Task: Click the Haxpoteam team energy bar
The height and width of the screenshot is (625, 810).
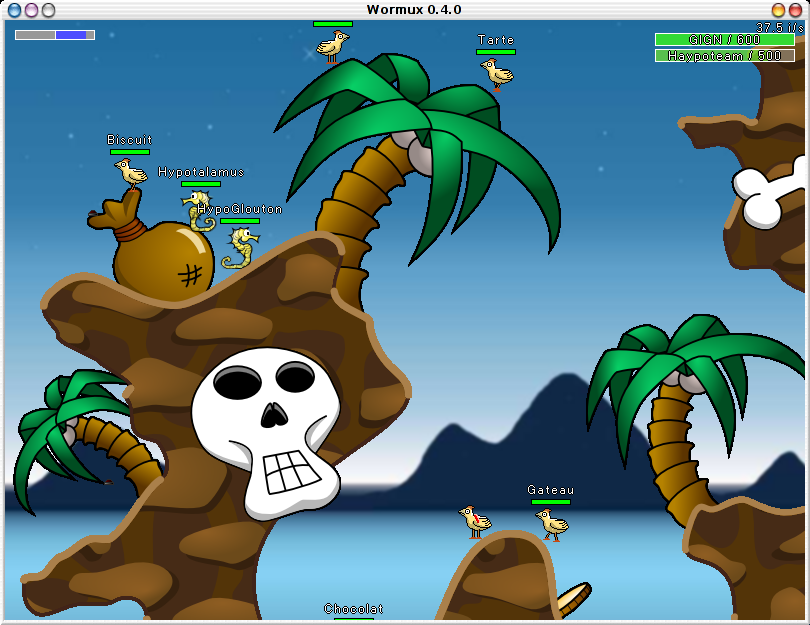Action: pos(724,56)
